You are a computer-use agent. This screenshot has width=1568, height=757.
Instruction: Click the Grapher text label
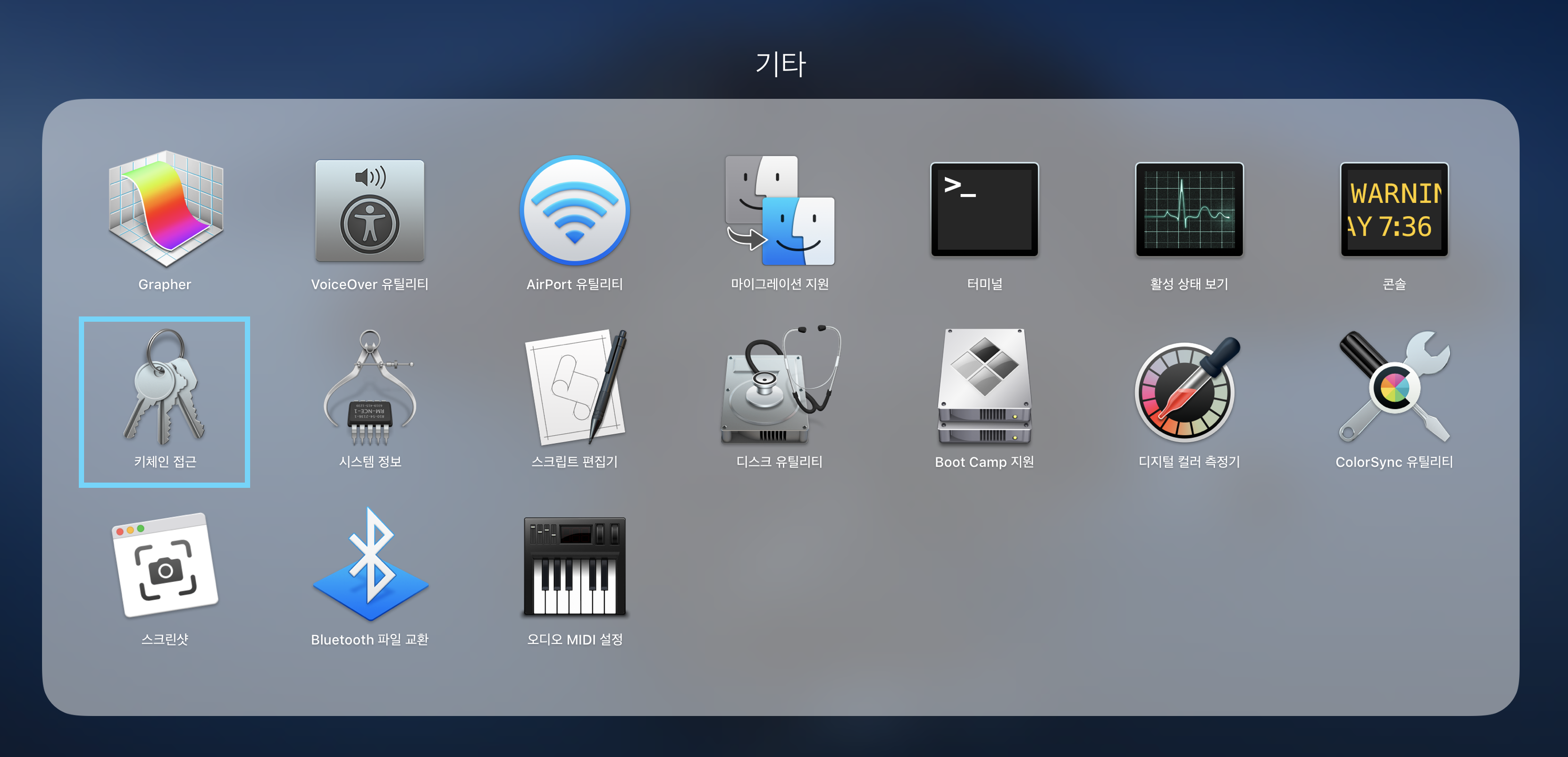click(x=165, y=284)
